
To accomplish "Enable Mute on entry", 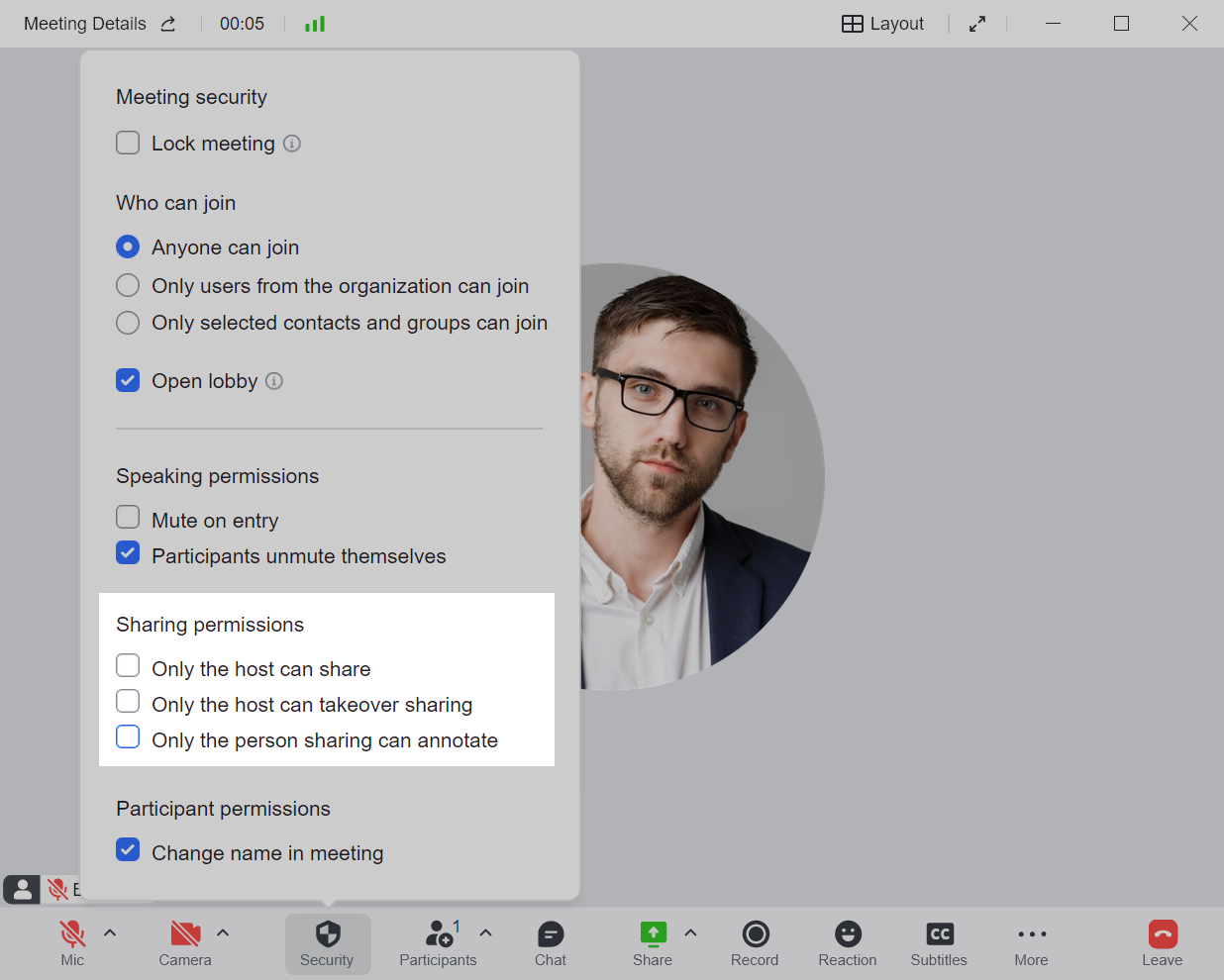I will [x=128, y=518].
